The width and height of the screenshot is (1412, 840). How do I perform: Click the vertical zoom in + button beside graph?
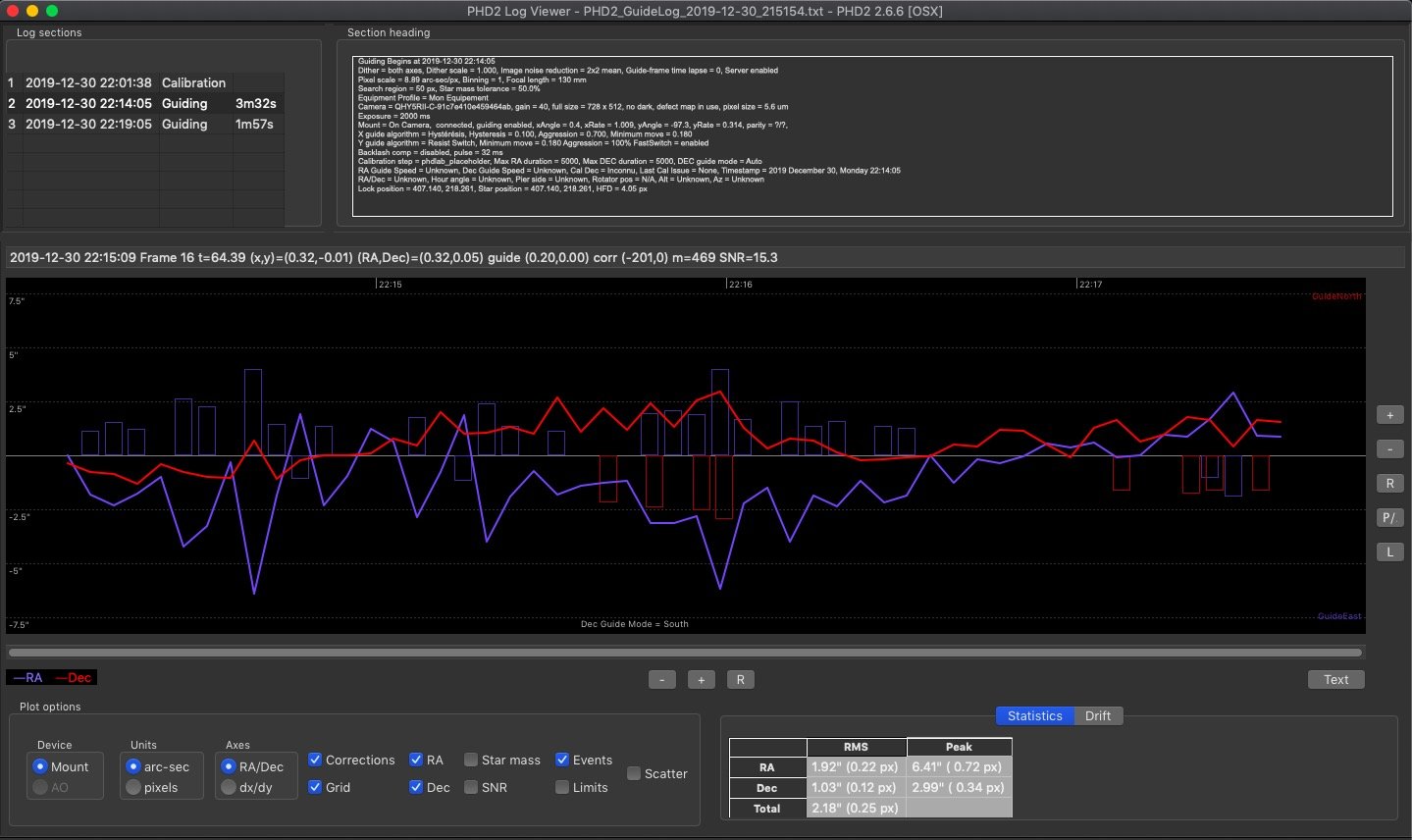1389,415
